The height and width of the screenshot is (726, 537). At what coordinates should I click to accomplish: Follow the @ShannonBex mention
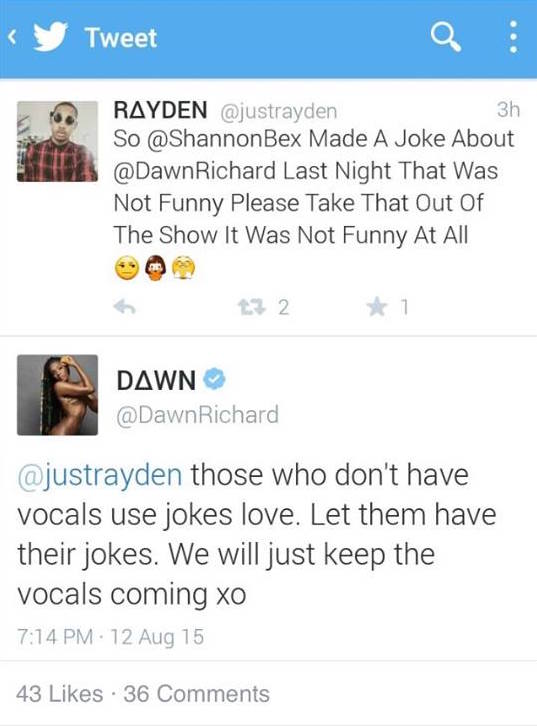(224, 139)
